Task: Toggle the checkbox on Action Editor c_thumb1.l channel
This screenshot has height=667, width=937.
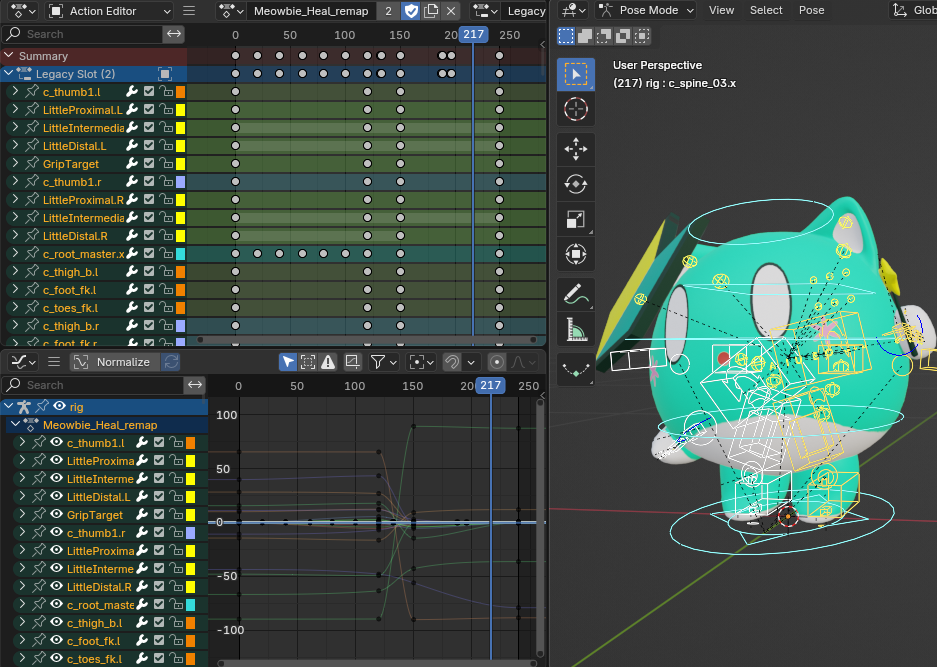Action: [149, 91]
